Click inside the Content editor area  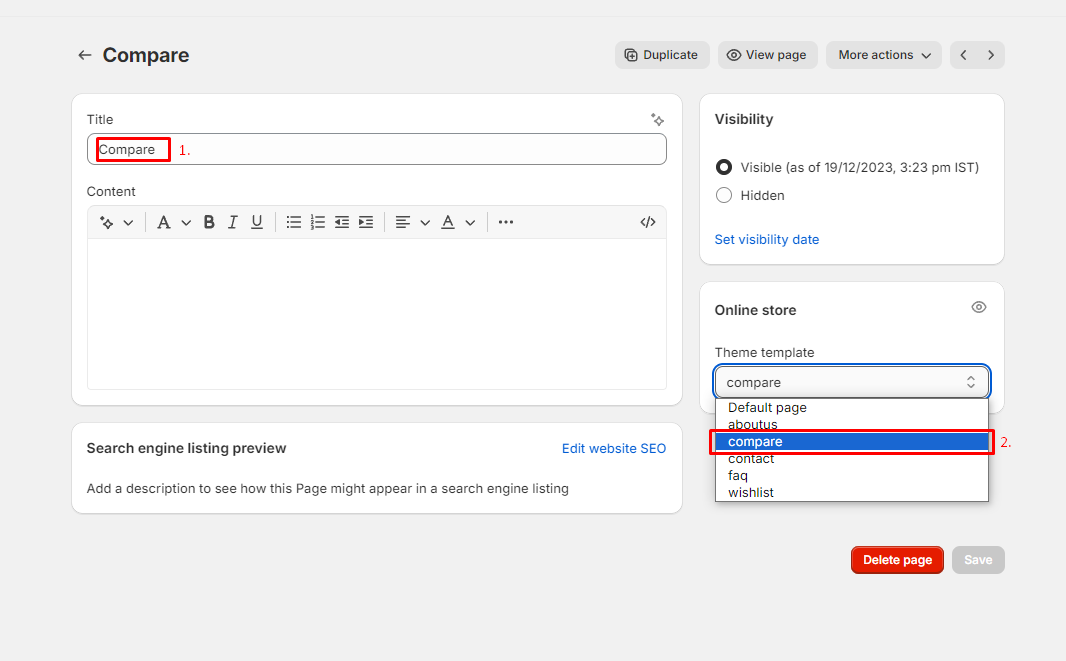pyautogui.click(x=377, y=314)
